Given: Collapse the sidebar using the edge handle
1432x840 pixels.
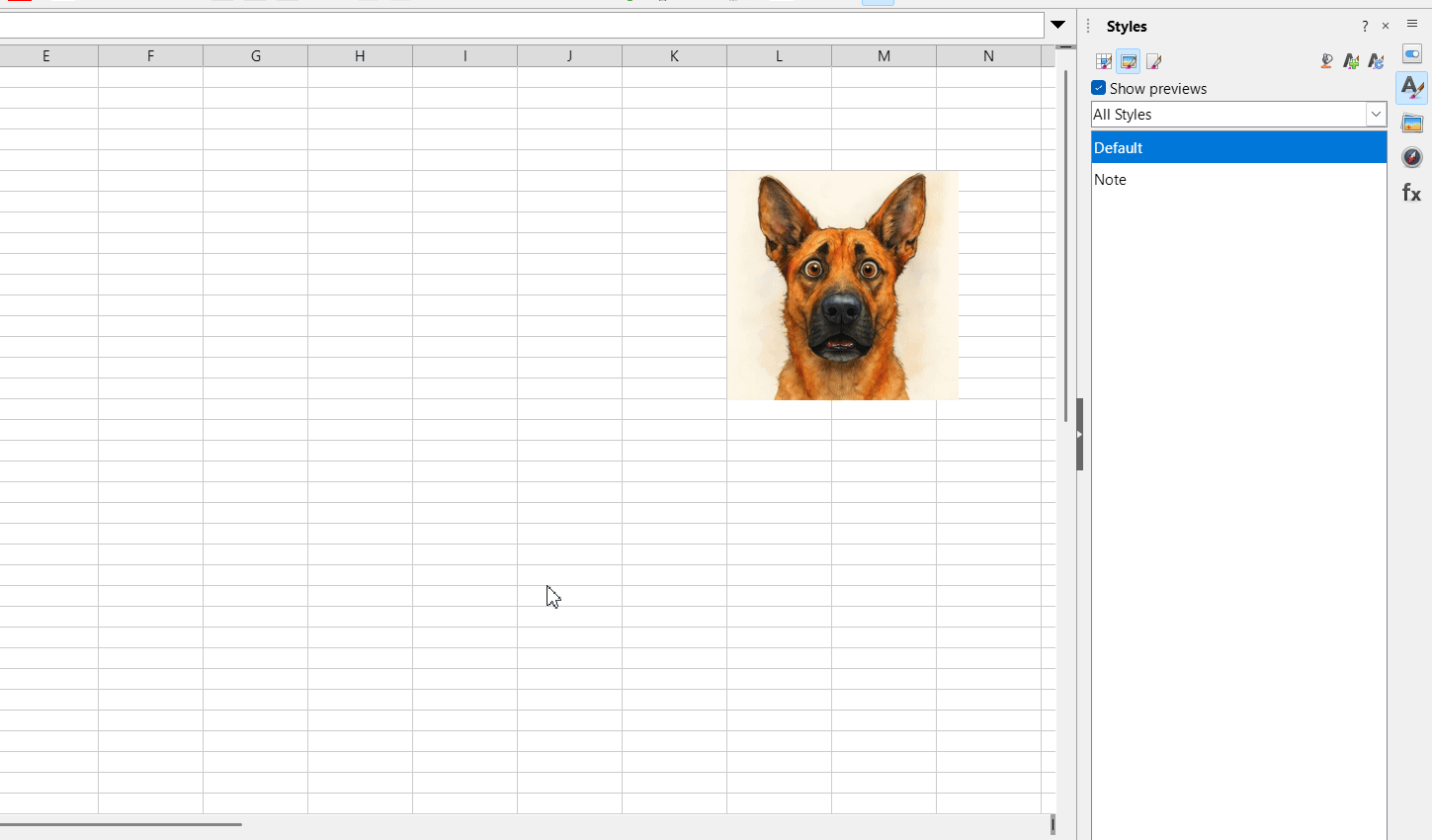Looking at the screenshot, I should point(1079,434).
